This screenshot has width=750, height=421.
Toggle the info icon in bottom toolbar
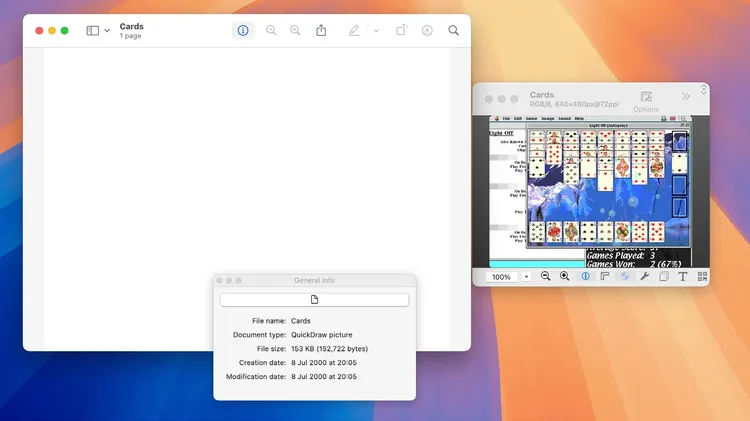585,276
